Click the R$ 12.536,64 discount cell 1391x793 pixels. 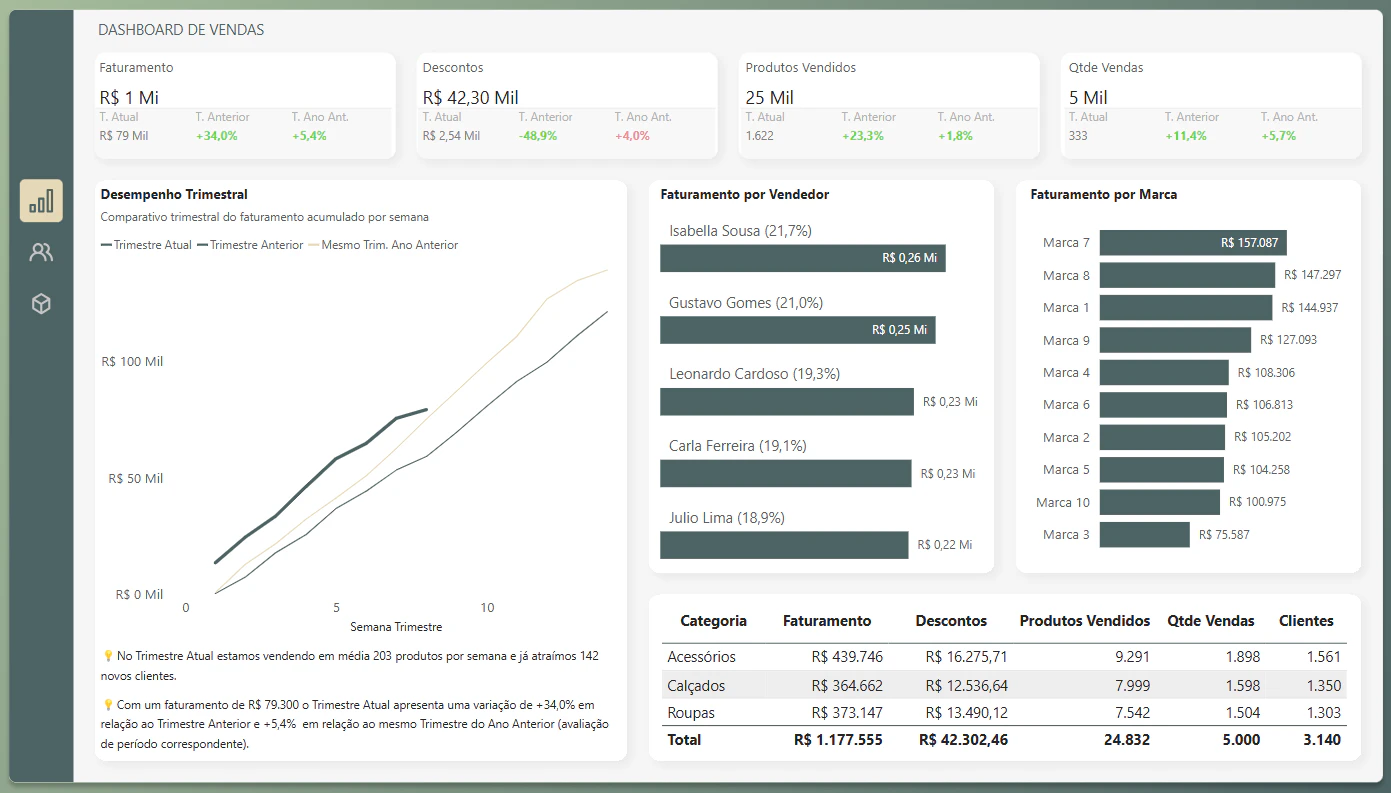pyautogui.click(x=966, y=685)
